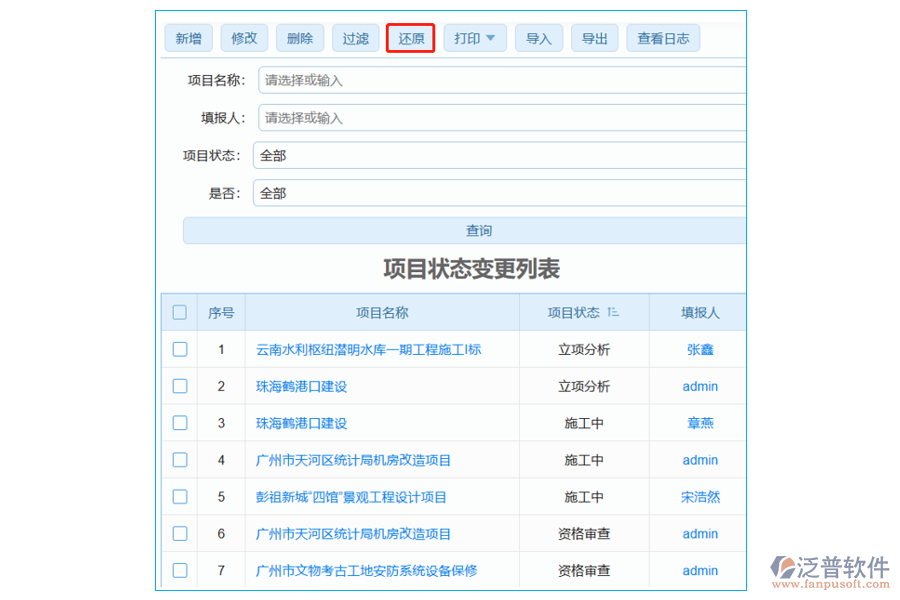Click 导入 to import data
Image resolution: width=900 pixels, height=600 pixels.
[539, 37]
